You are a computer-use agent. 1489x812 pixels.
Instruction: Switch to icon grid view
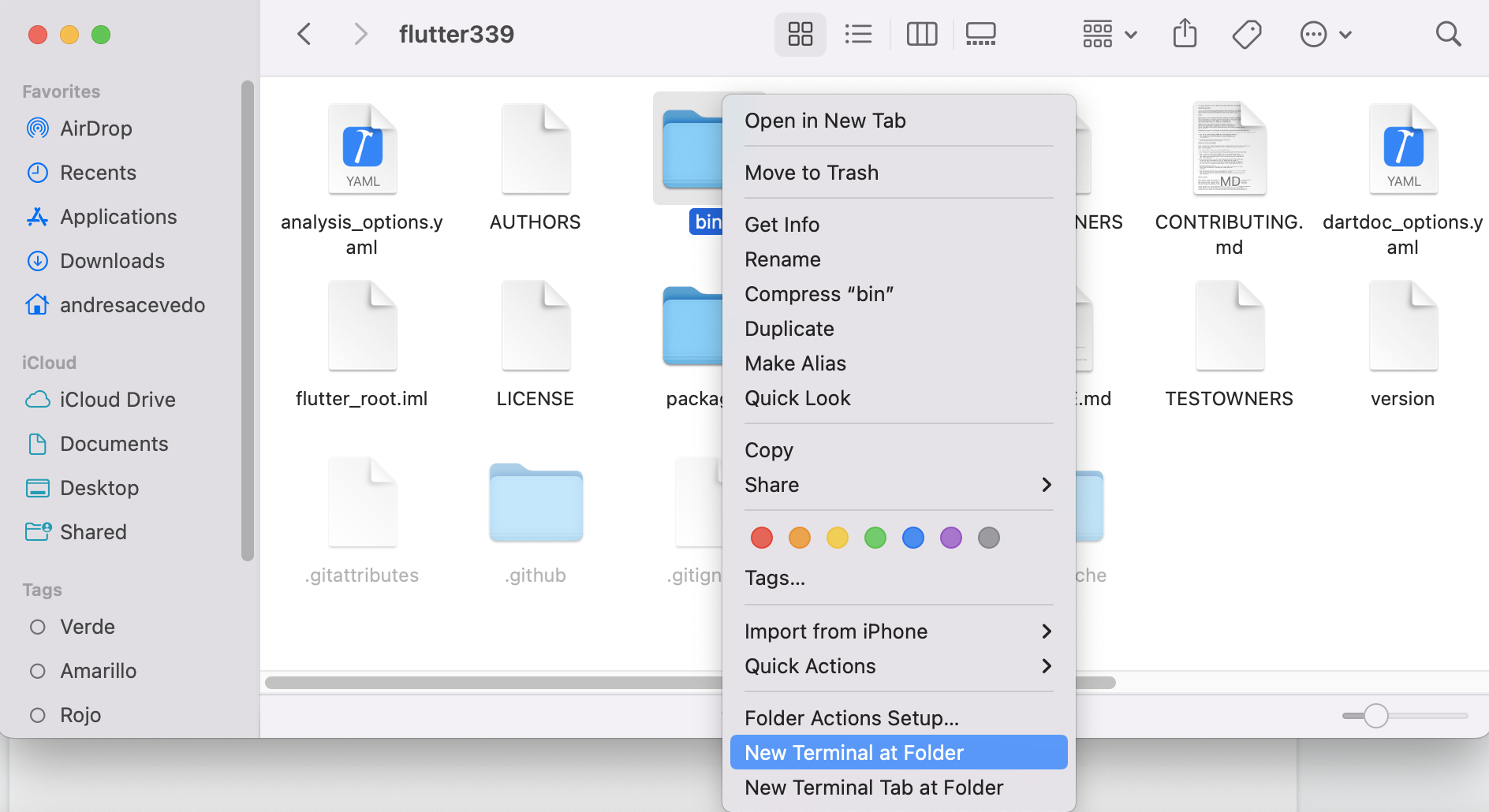[800, 34]
